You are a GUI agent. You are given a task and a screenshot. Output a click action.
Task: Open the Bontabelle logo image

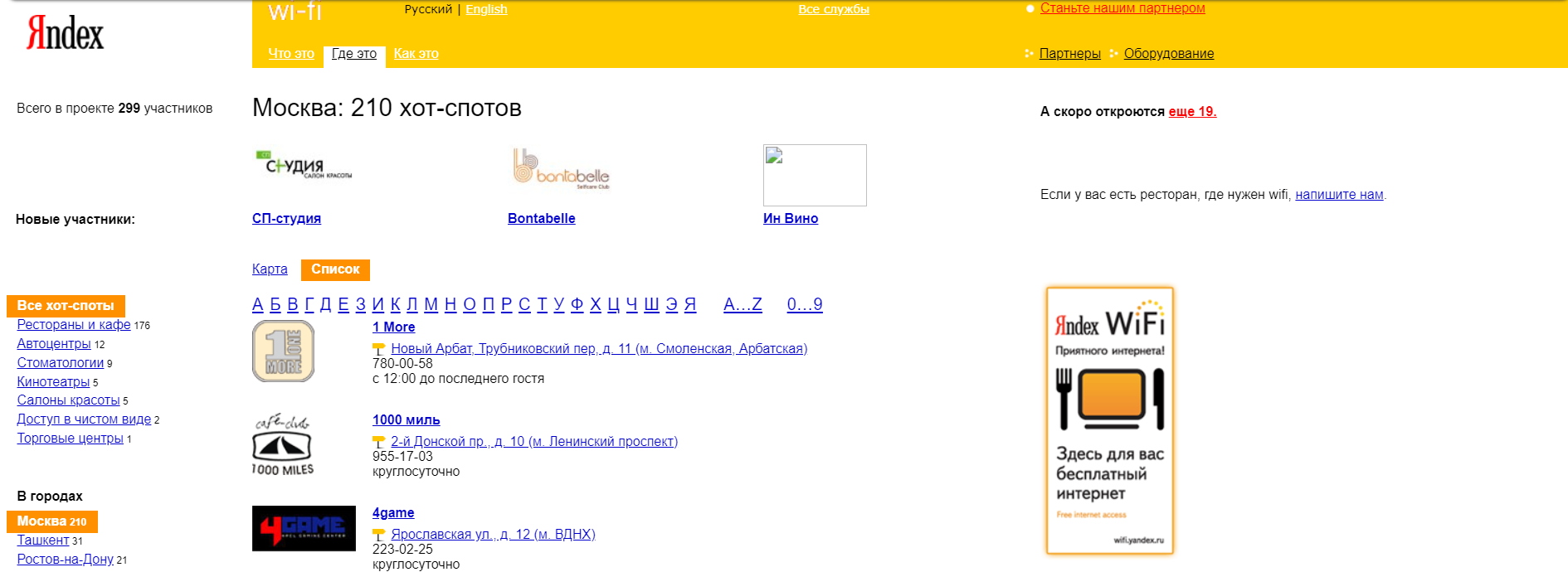[x=561, y=169]
